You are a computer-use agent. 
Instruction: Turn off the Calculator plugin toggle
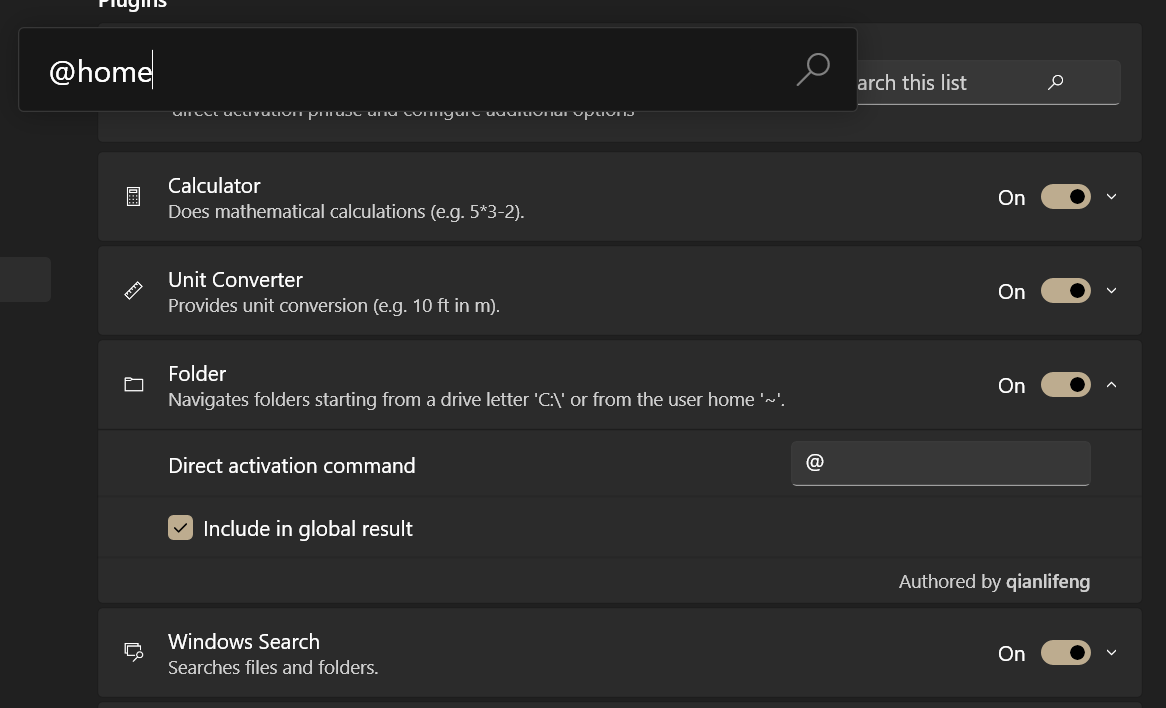tap(1066, 197)
